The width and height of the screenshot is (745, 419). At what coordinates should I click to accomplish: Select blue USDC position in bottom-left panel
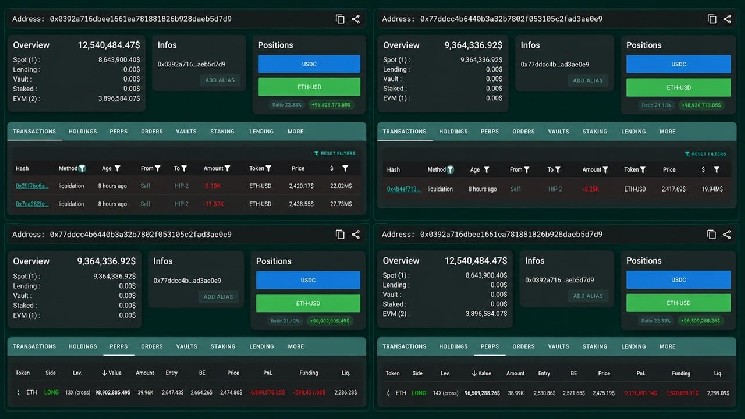308,280
